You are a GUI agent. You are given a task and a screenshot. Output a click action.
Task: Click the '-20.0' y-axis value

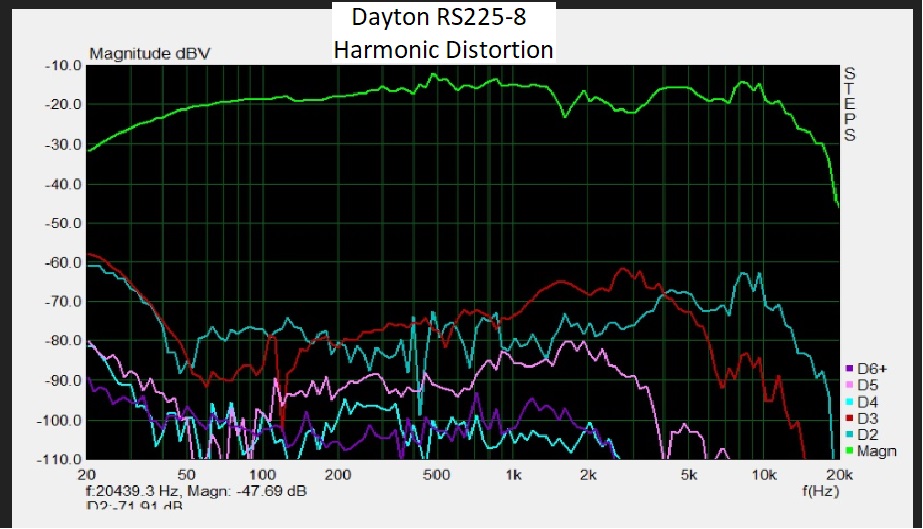tap(62, 105)
